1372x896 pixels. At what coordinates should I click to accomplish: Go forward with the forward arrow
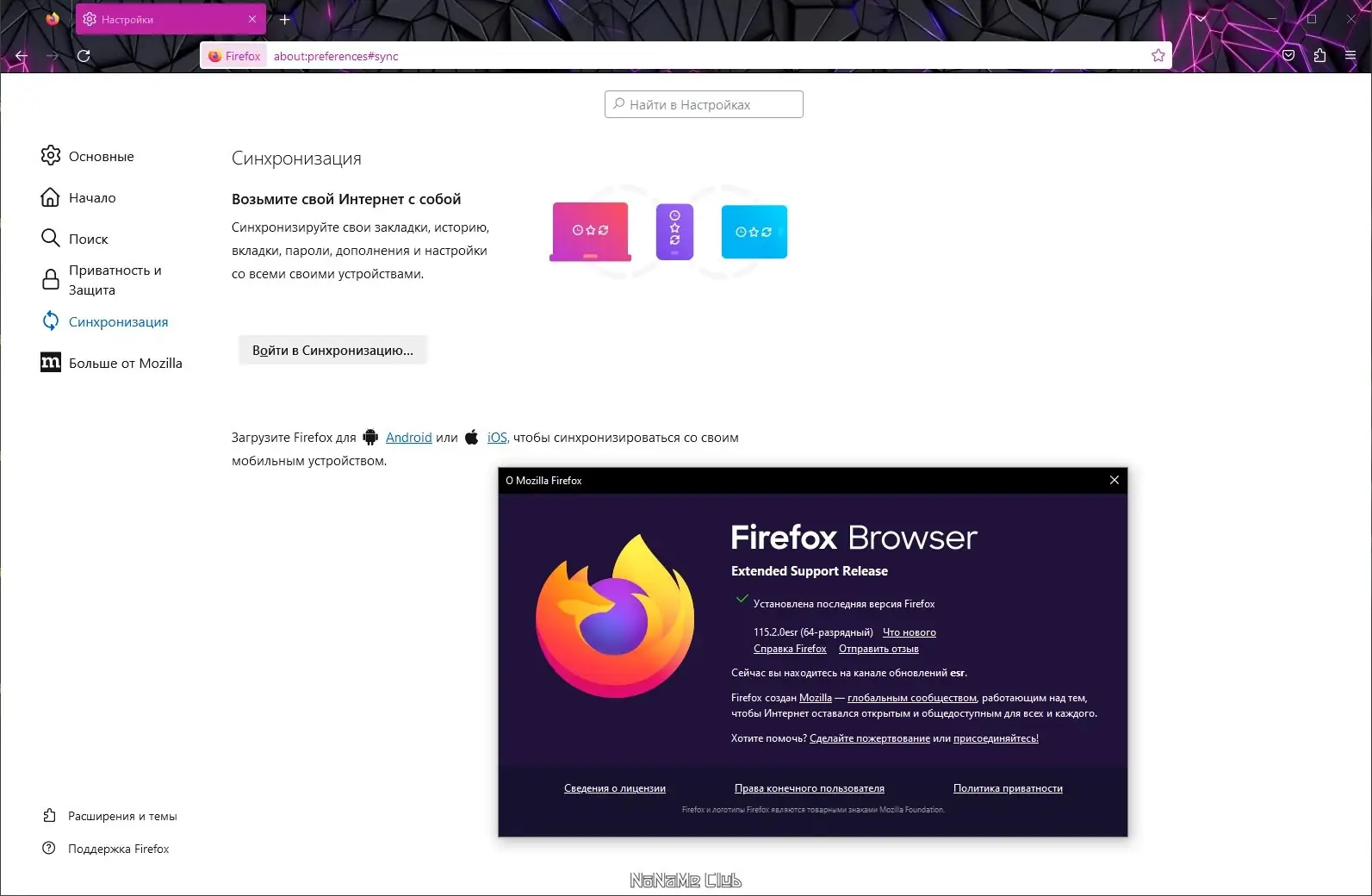(x=53, y=56)
